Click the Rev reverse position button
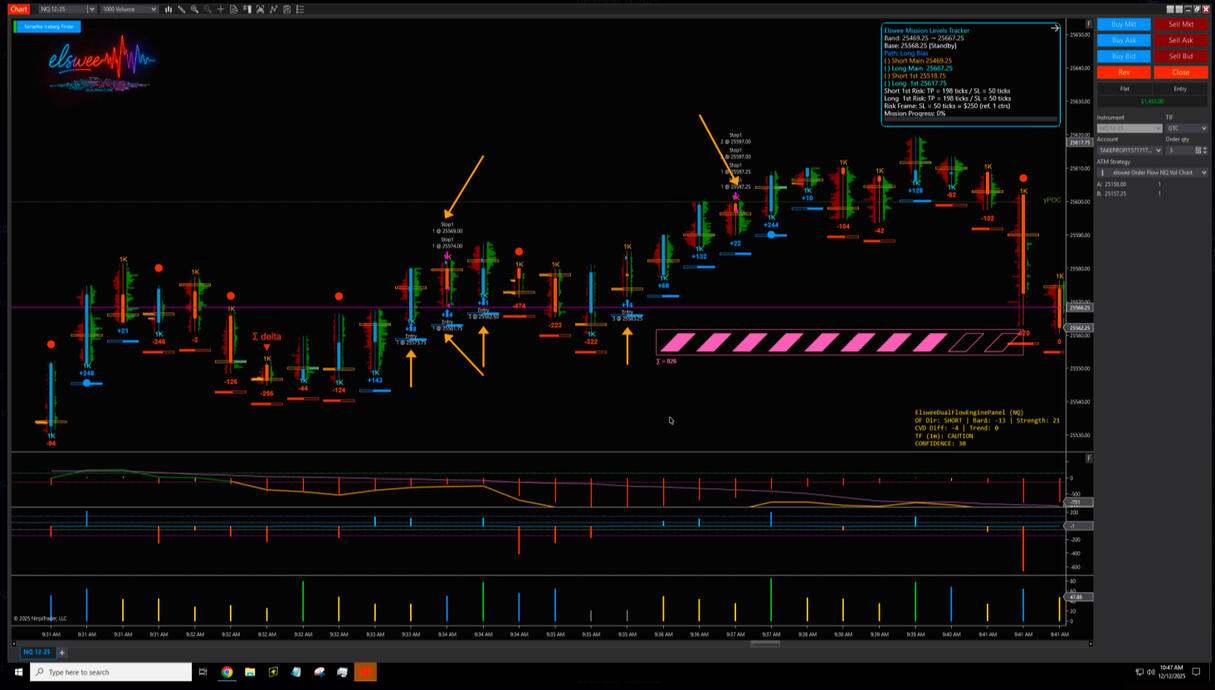Viewport: 1215px width, 690px height. point(1123,72)
